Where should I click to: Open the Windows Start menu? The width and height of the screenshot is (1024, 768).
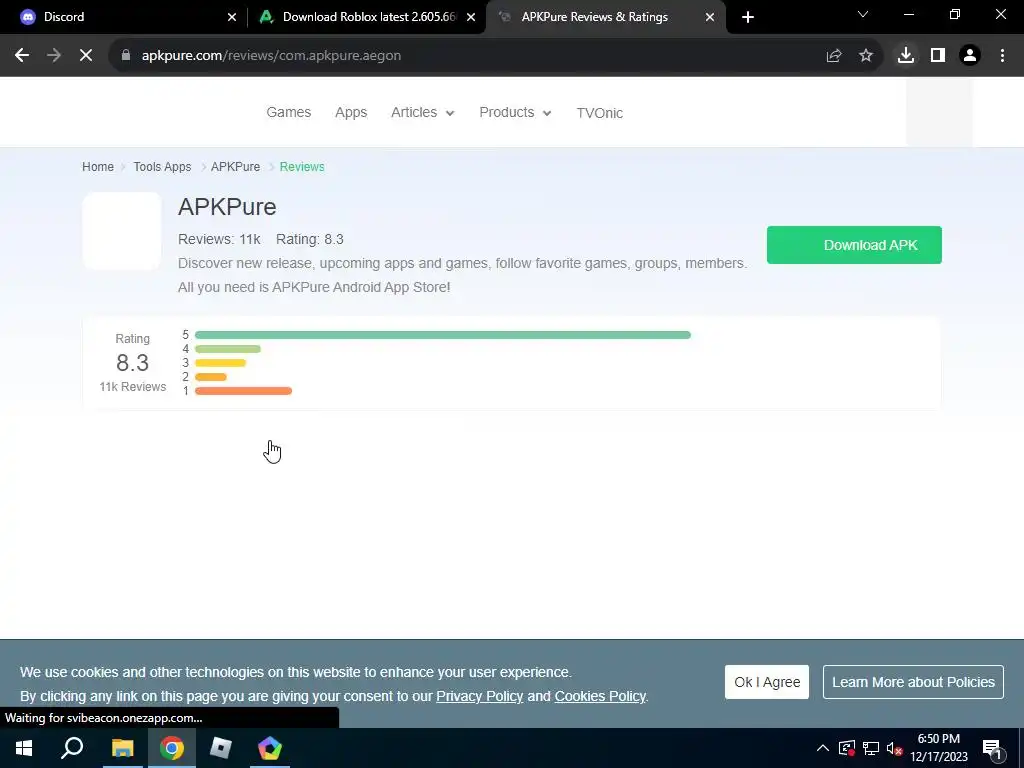(24, 748)
